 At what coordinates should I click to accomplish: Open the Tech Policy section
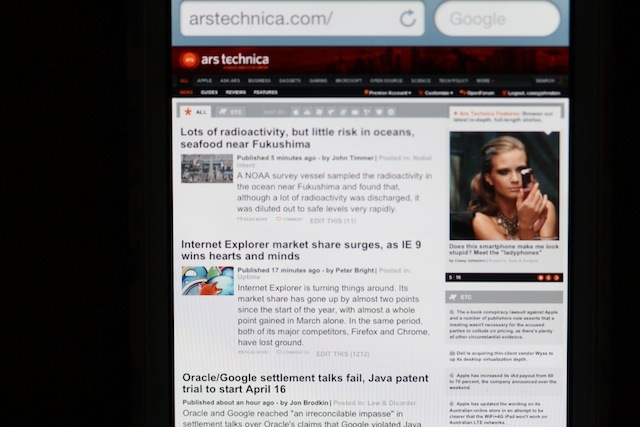[453, 81]
